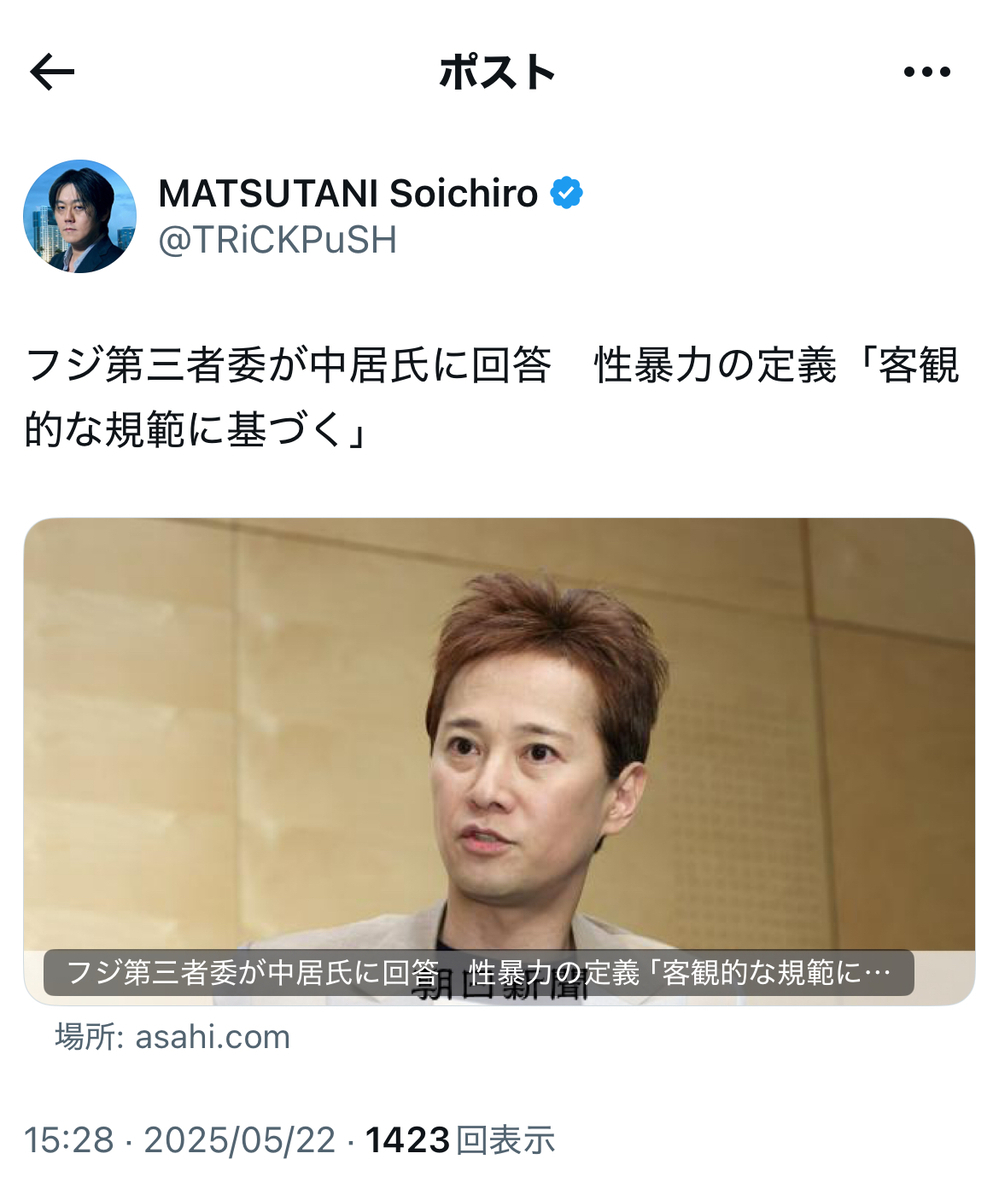Open the MATSUTANI Soichiro display name
The width and height of the screenshot is (999, 1200).
point(348,193)
